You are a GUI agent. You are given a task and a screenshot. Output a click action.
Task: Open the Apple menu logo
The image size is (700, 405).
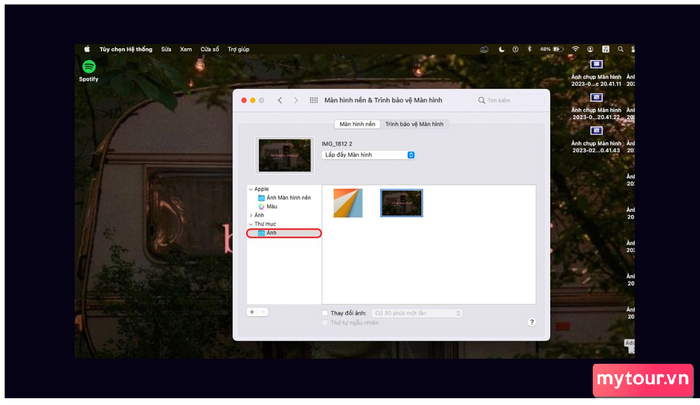point(87,48)
